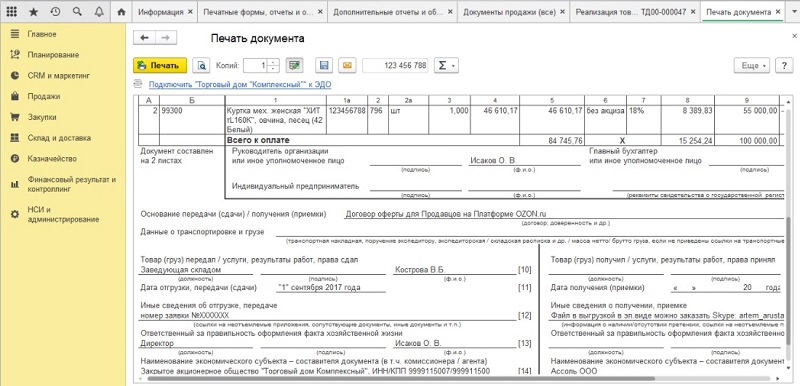Go to the Home page icon tab
This screenshot has height=386, width=800.
pyautogui.click(x=121, y=12)
